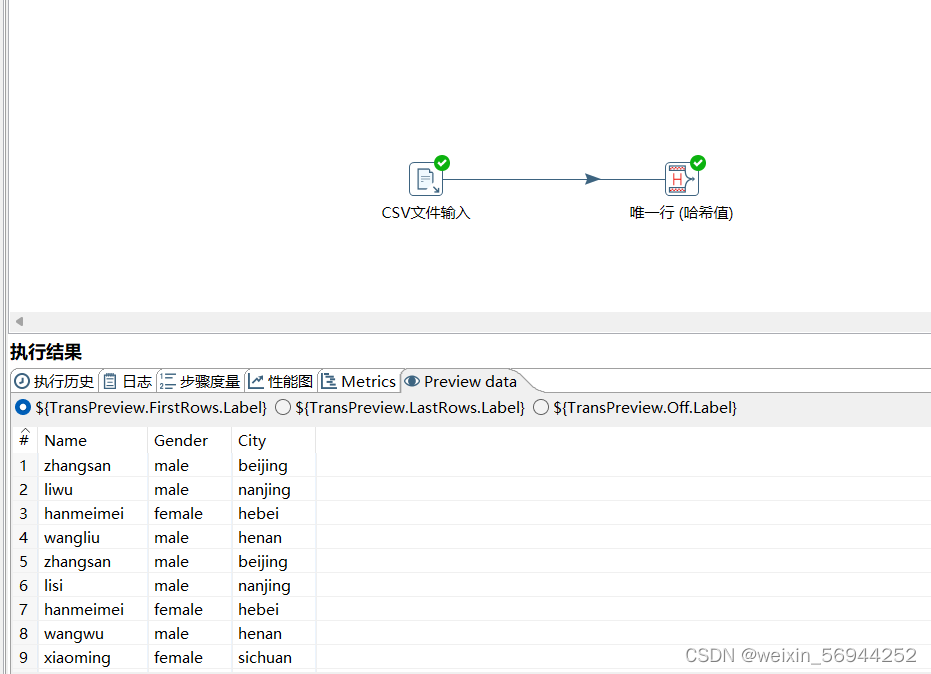Select the CSV文件输入 step icon
The width and height of the screenshot is (931, 674).
(x=425, y=178)
